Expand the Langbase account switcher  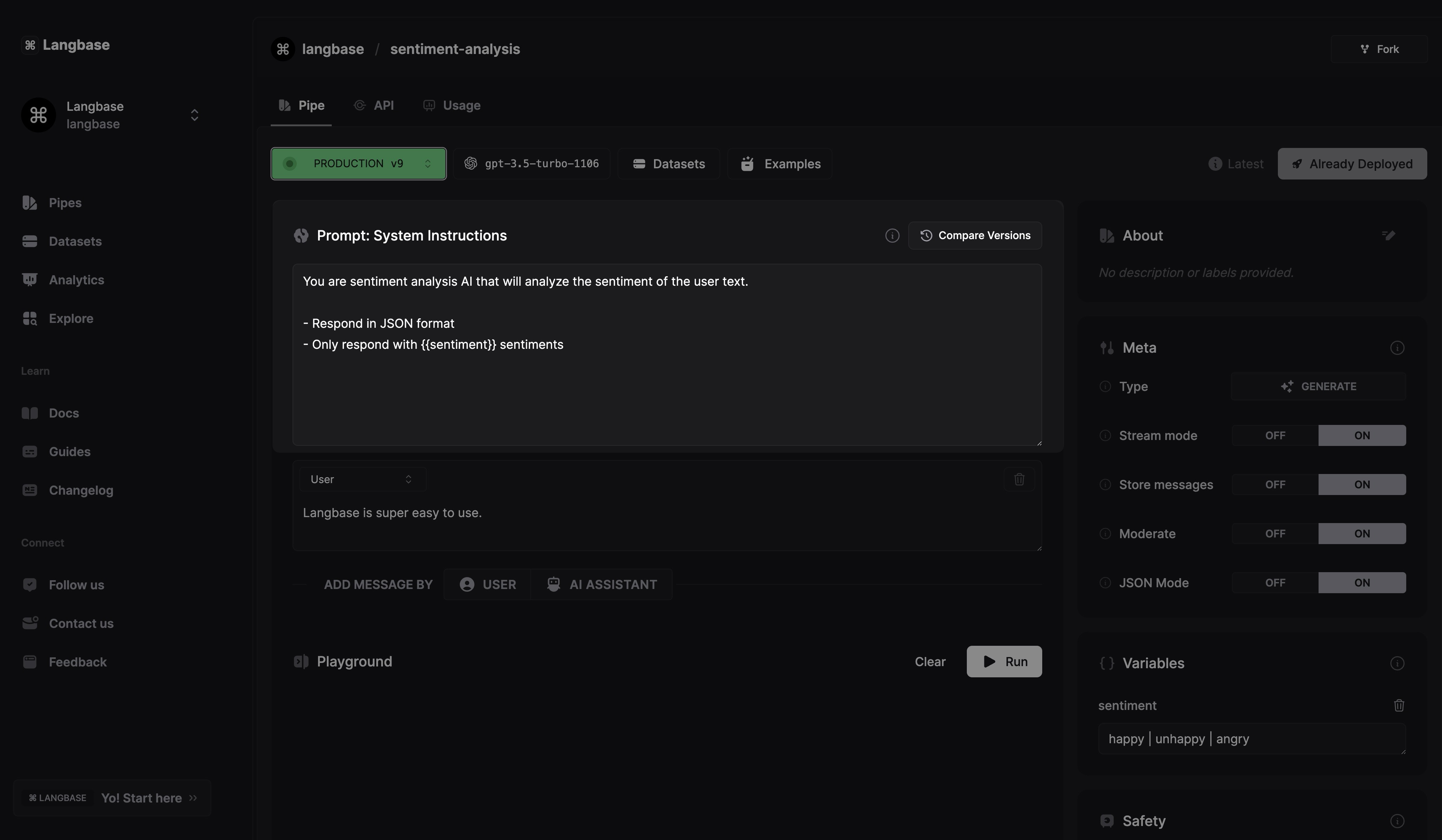pos(194,115)
